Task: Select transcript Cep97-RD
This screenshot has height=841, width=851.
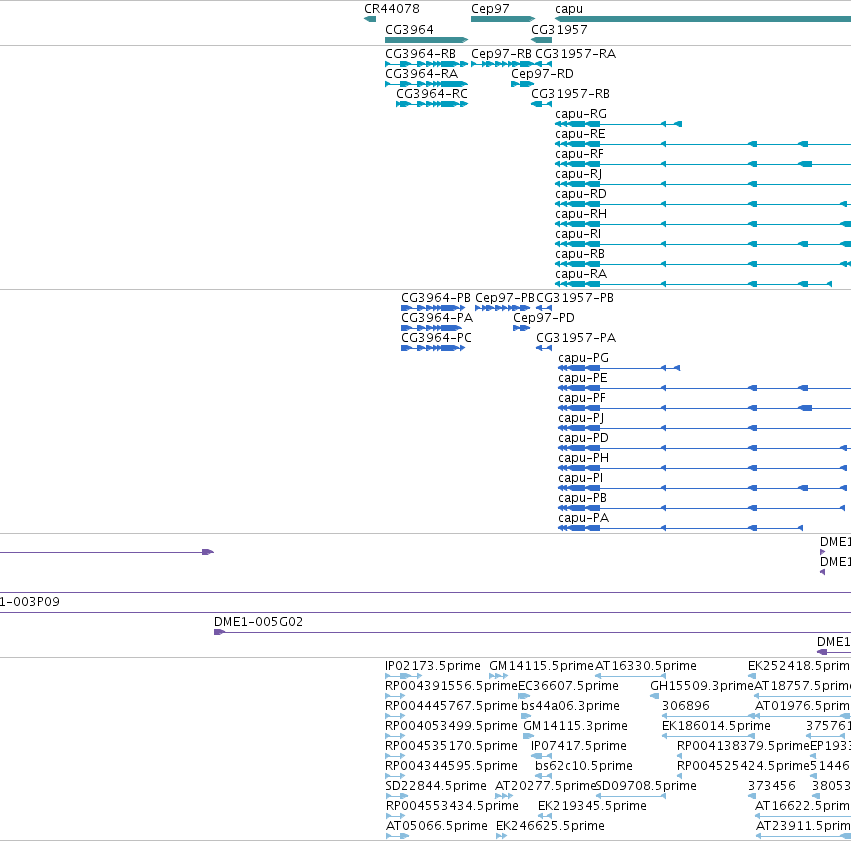Action: point(542,74)
